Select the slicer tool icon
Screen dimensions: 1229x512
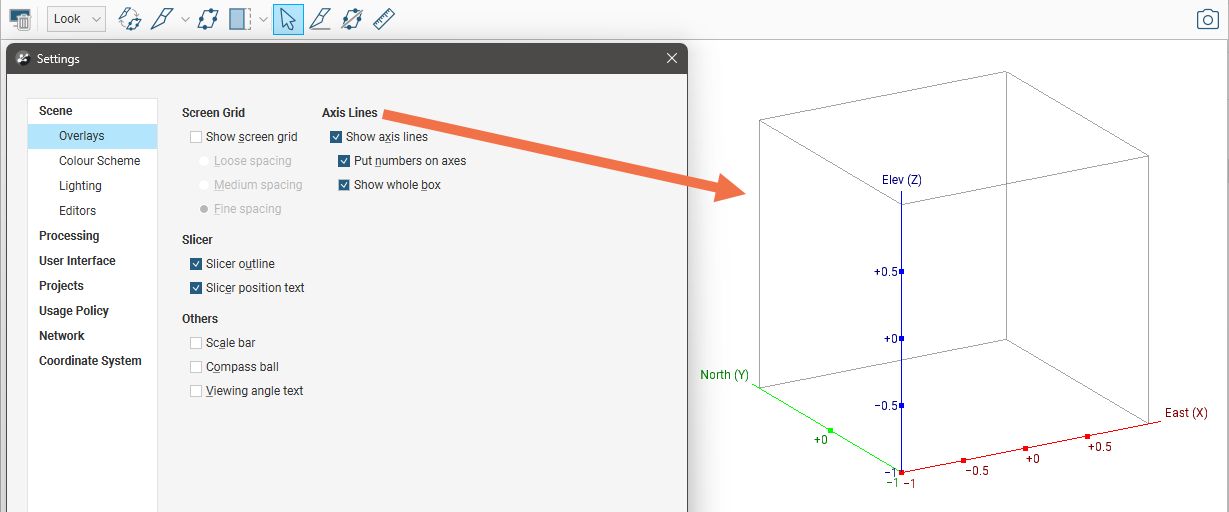162,19
